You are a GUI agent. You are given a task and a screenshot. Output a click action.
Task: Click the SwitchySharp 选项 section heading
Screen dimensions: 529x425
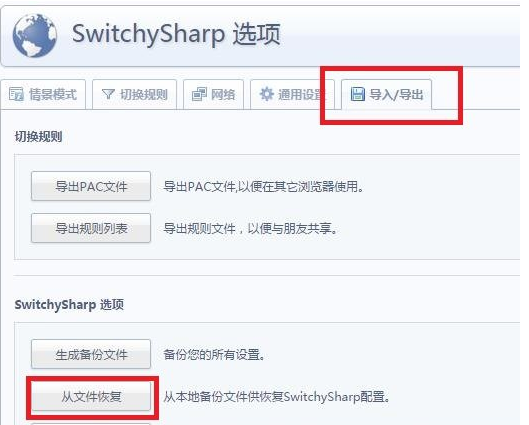pos(69,305)
